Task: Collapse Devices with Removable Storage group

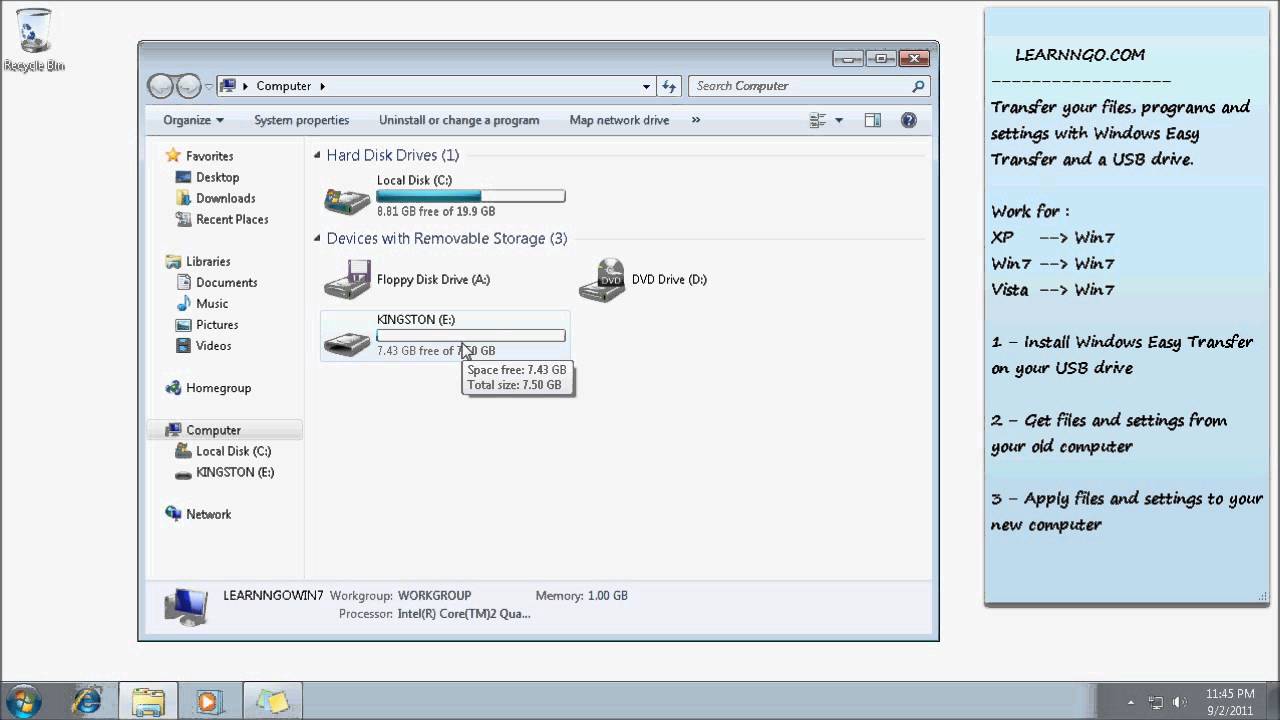Action: (317, 238)
